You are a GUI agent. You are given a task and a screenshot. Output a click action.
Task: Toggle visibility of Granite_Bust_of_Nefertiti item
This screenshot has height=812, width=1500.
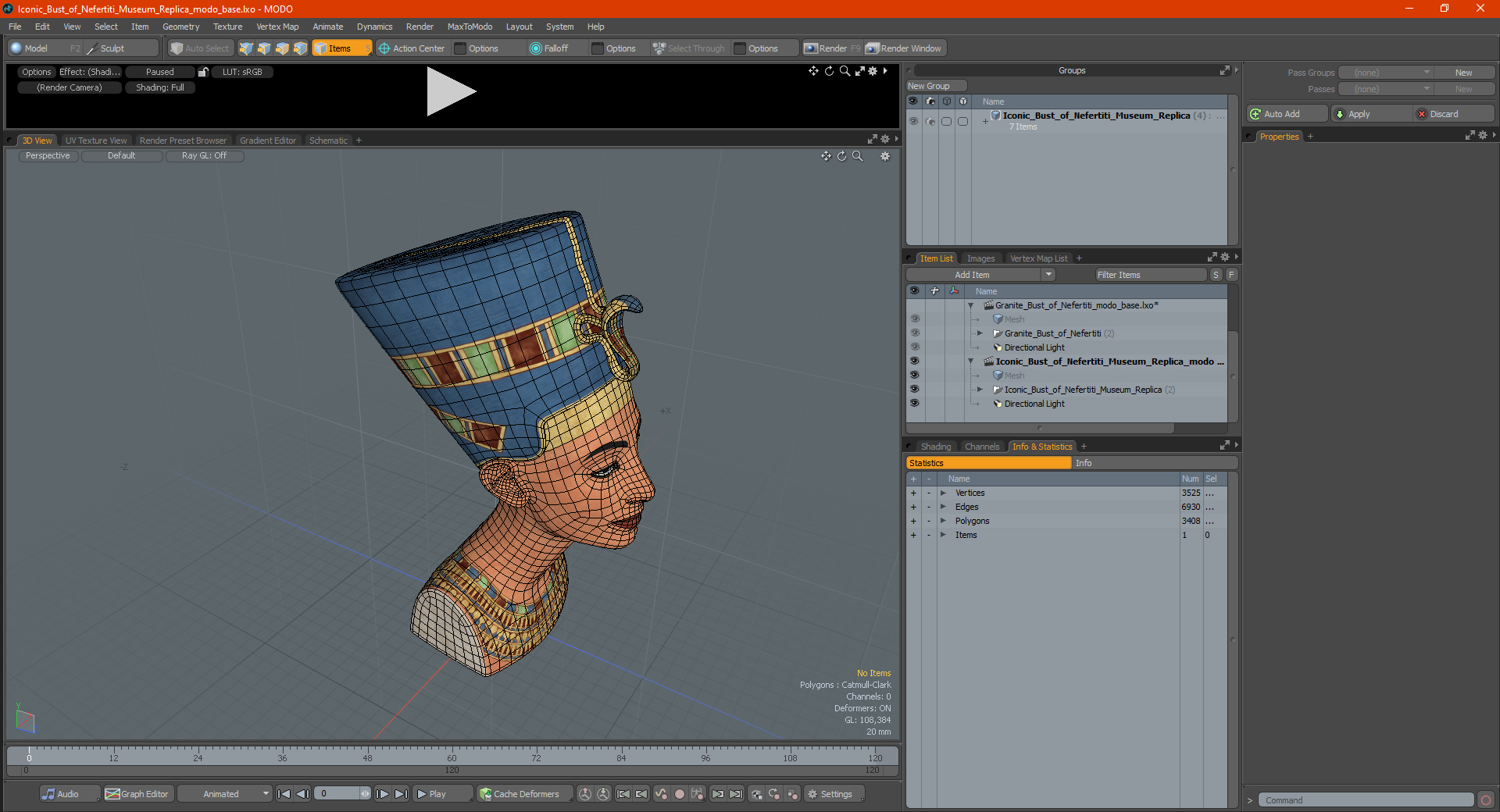coord(914,333)
